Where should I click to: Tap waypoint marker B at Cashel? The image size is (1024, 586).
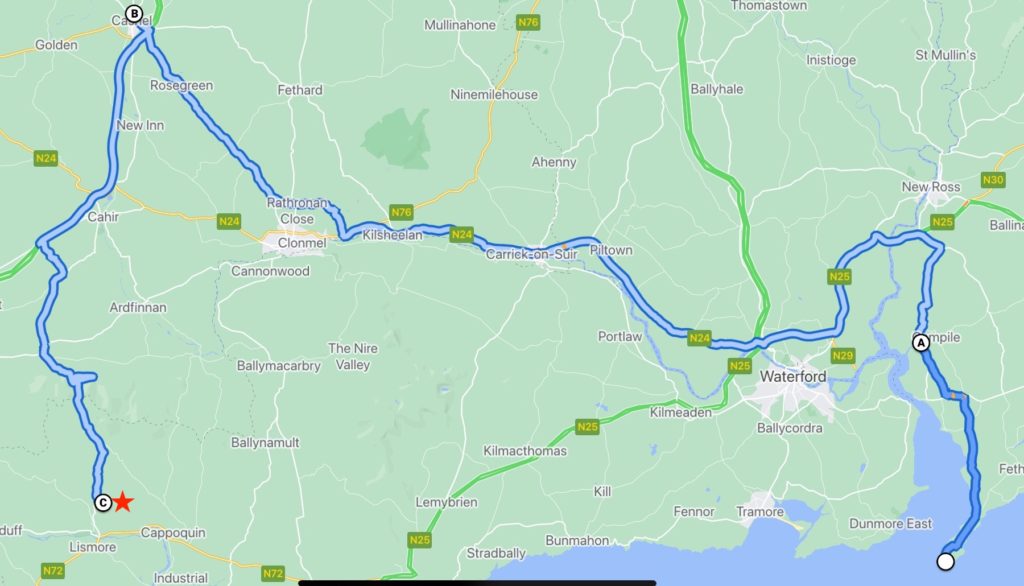(134, 14)
